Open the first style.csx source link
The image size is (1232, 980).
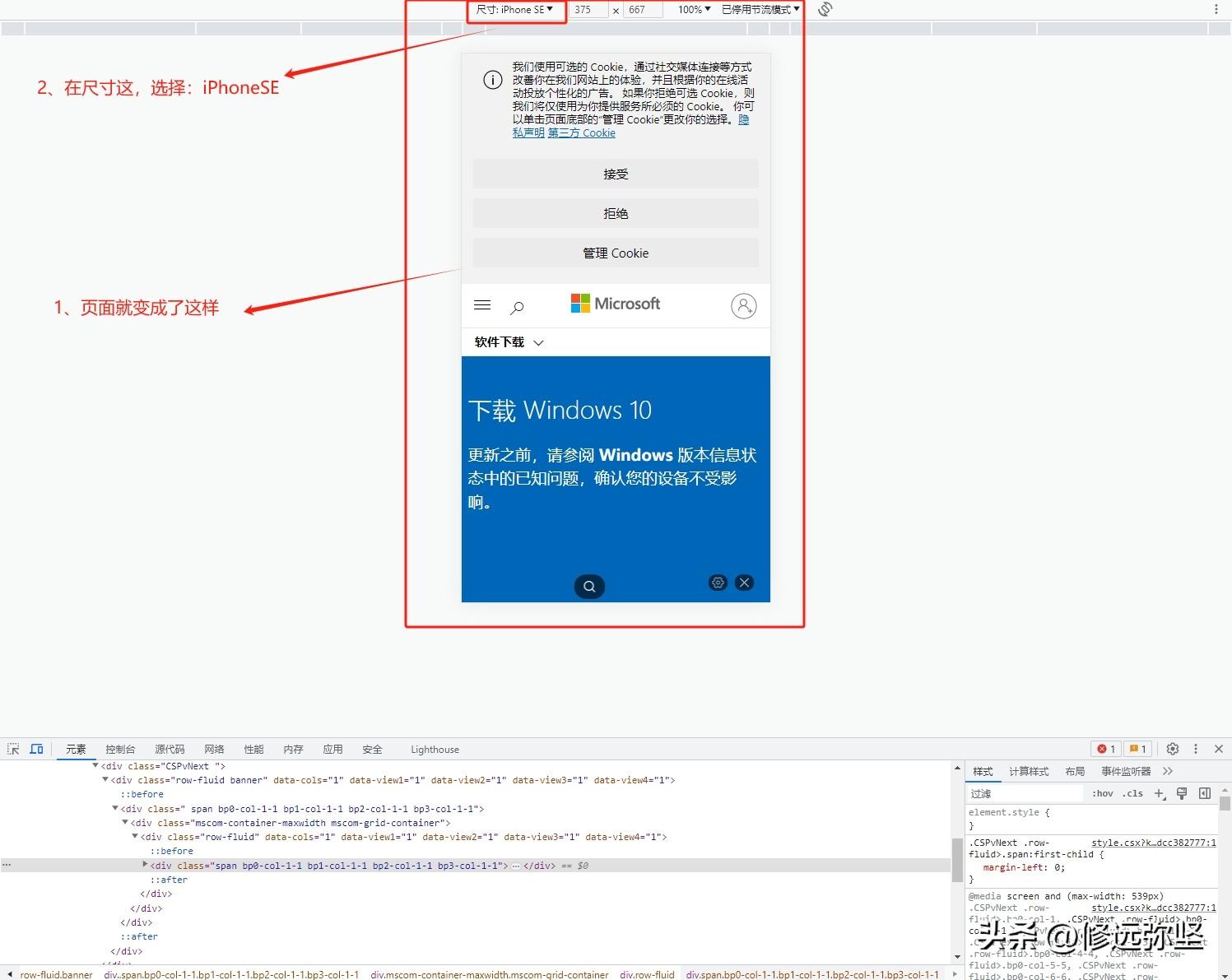[x=1154, y=843]
